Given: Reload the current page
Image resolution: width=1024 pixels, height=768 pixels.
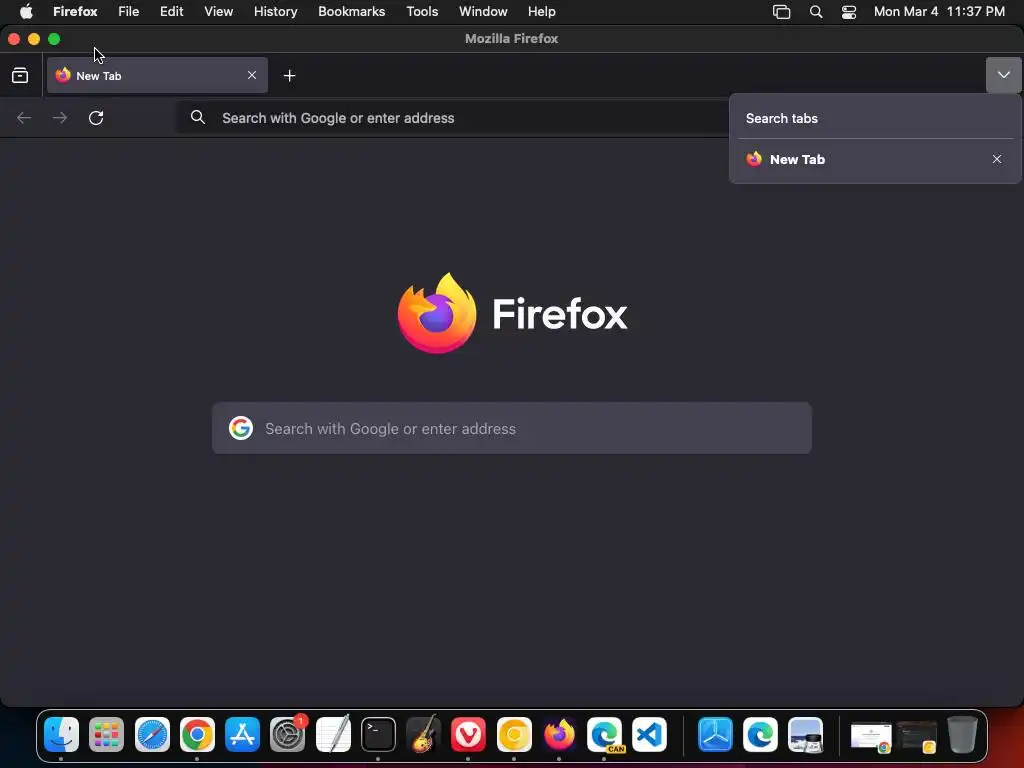Looking at the screenshot, I should pos(96,118).
